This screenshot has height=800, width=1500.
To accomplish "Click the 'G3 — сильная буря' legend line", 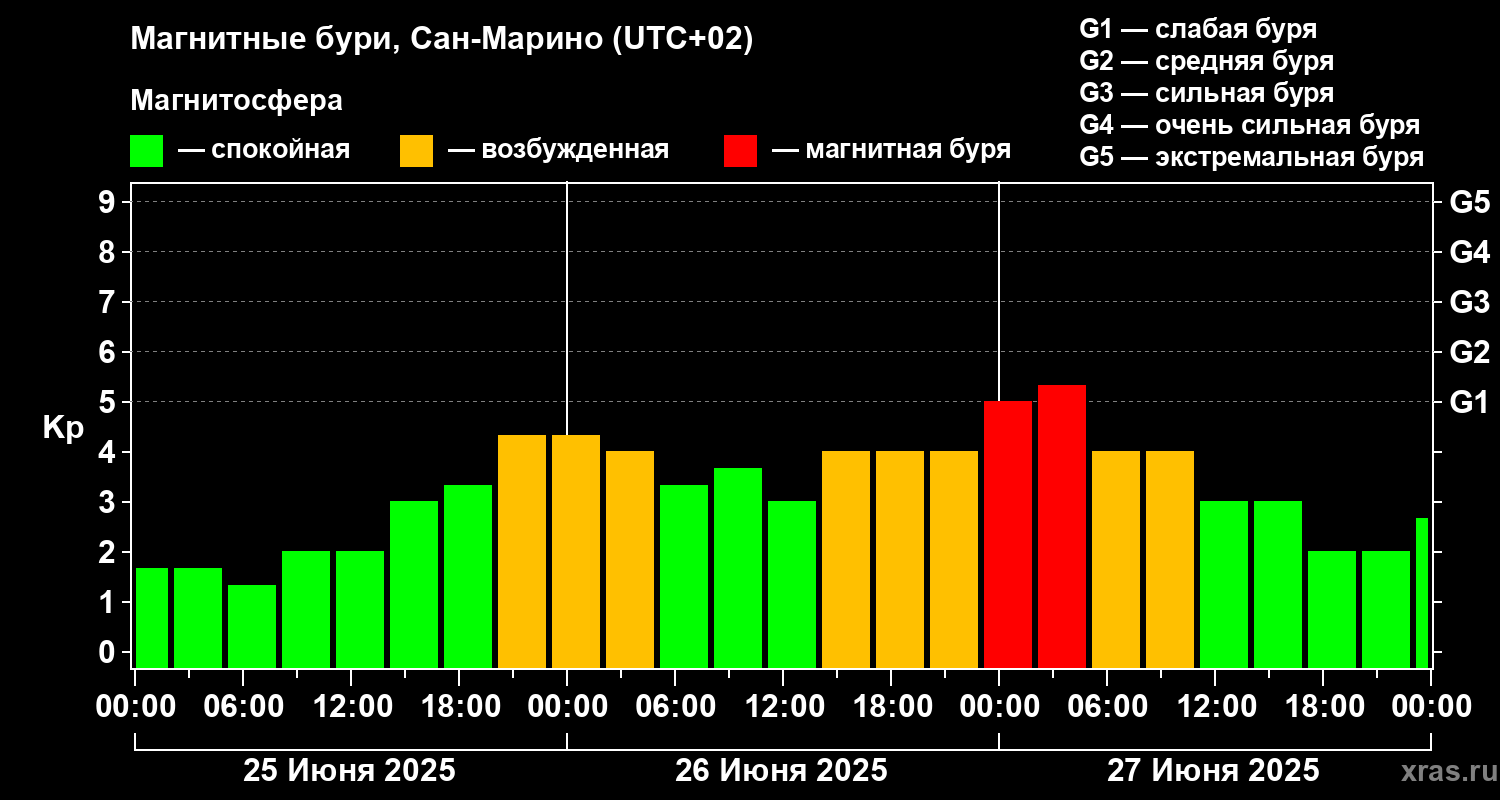I will pos(1206,93).
